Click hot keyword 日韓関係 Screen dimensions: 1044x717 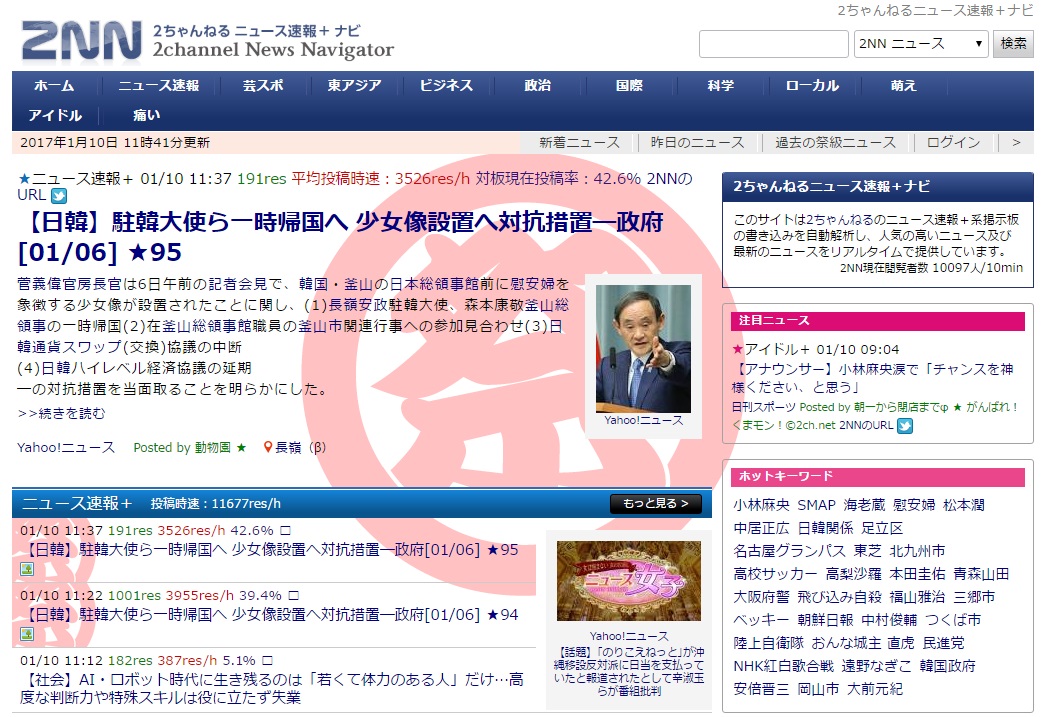pyautogui.click(x=825, y=528)
